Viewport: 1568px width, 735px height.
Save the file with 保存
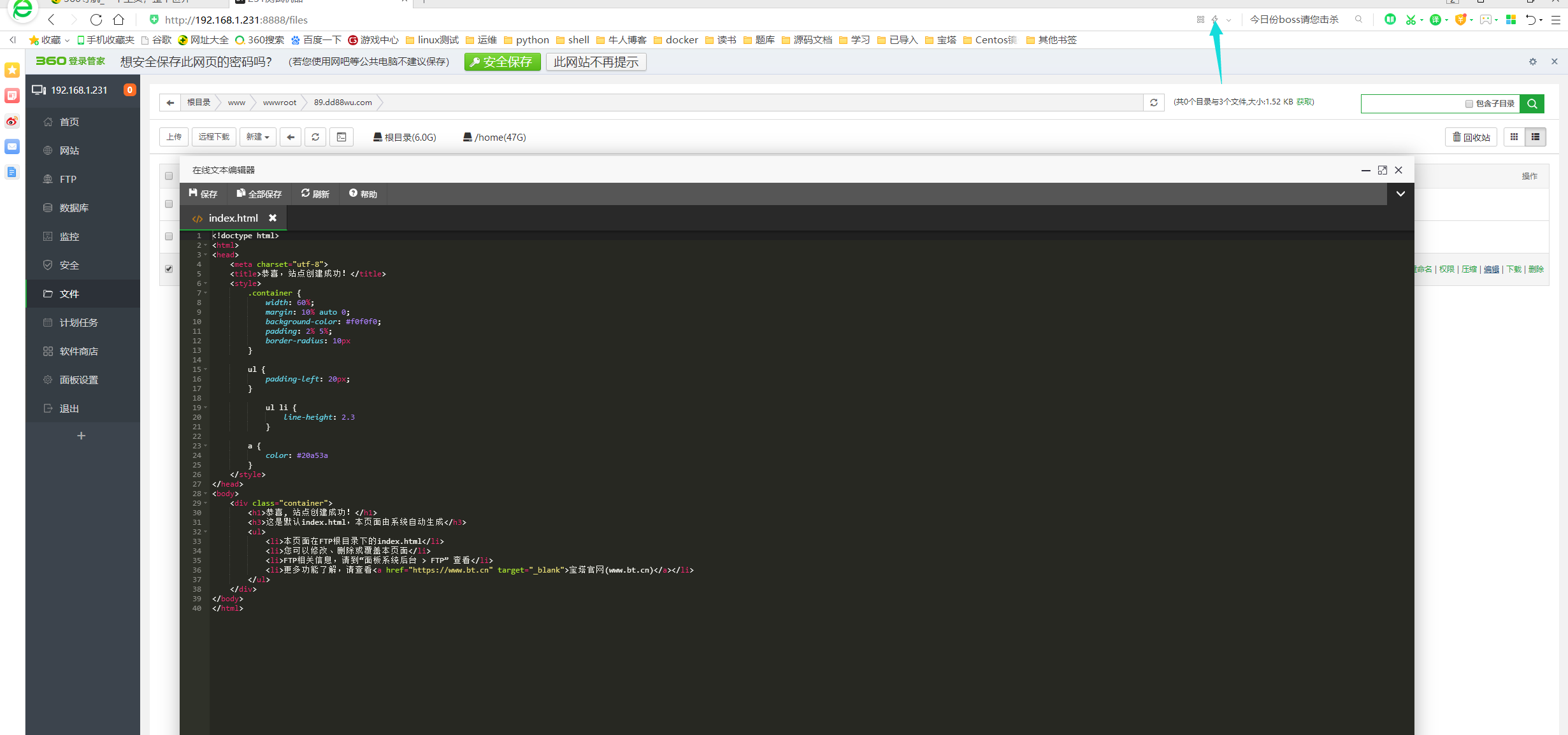pos(203,194)
